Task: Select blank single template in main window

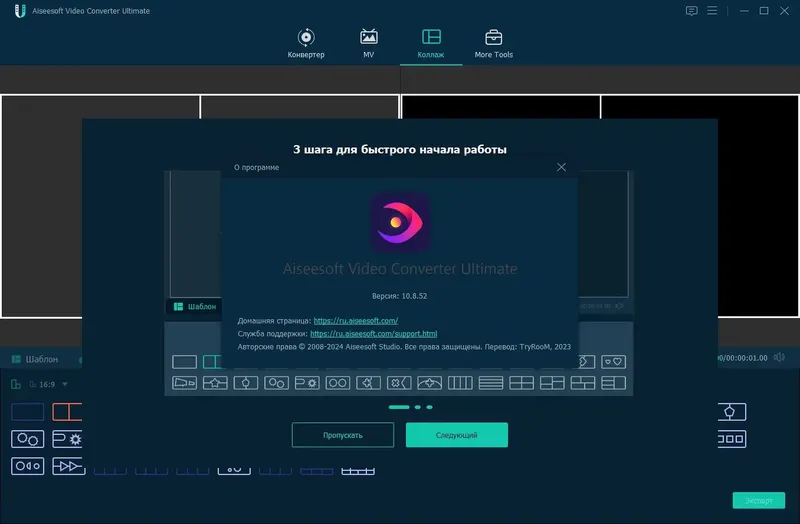Action: (x=28, y=412)
